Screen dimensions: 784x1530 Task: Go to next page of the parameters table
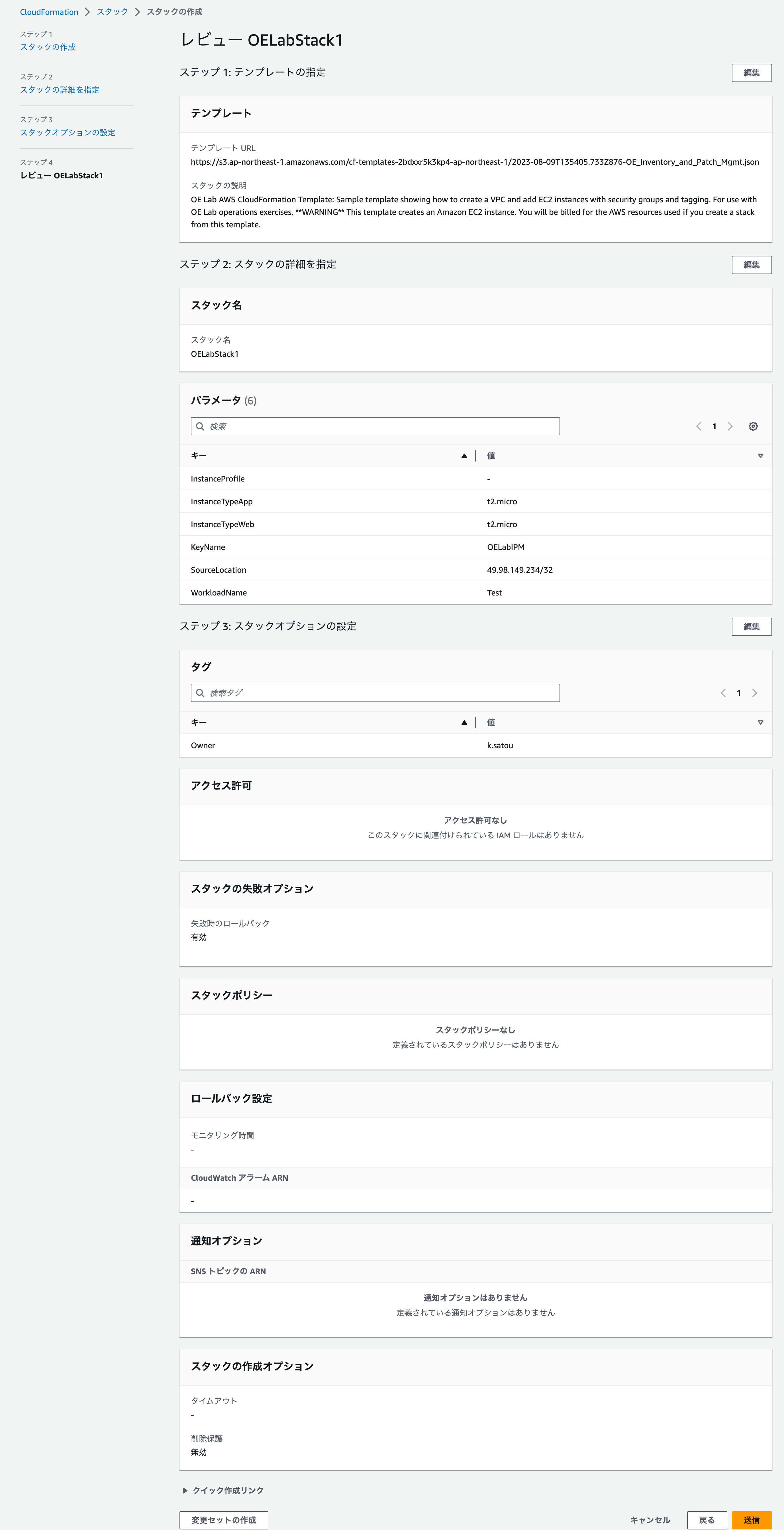(730, 426)
